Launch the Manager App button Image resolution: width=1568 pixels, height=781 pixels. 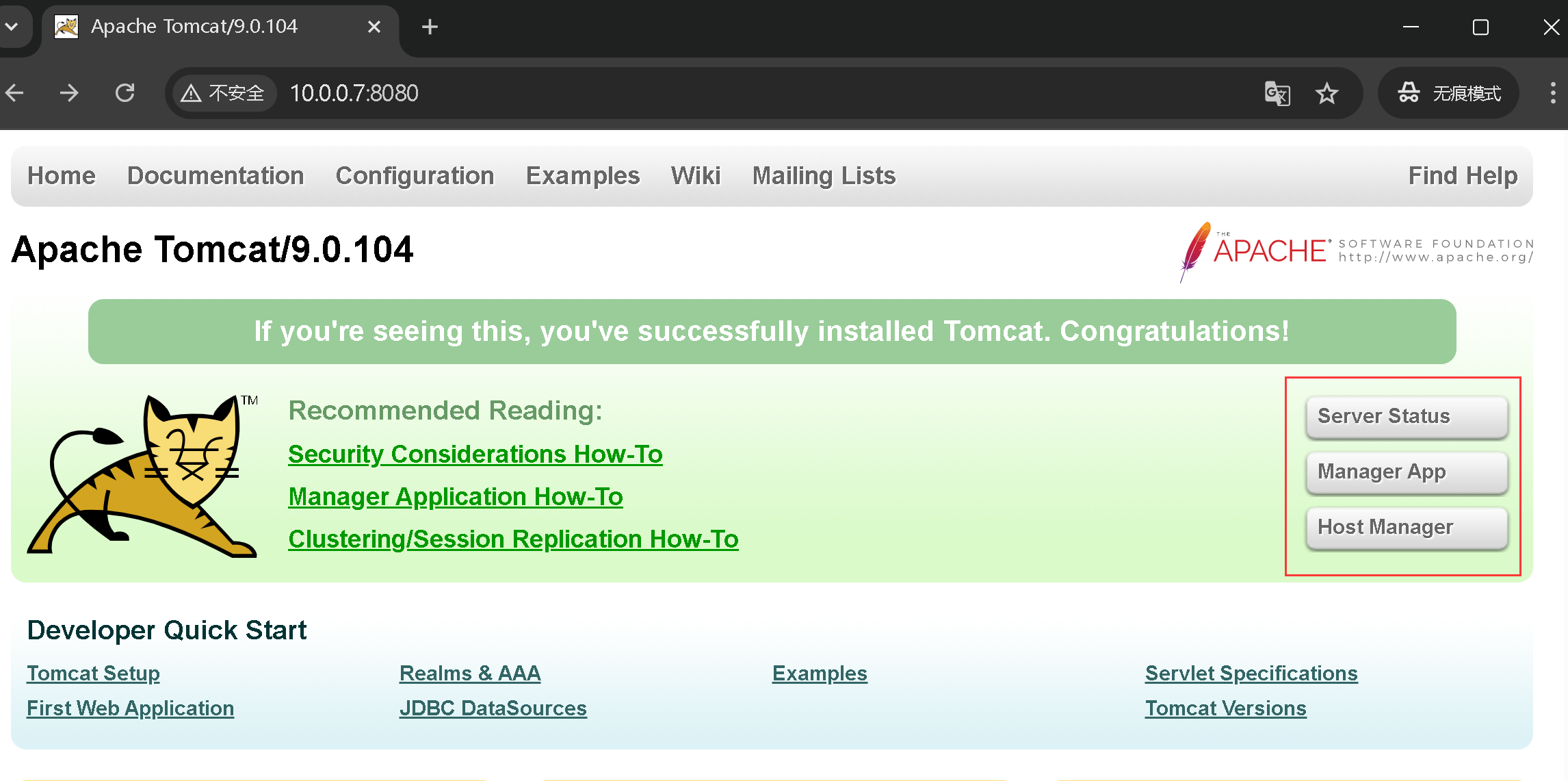[1407, 472]
